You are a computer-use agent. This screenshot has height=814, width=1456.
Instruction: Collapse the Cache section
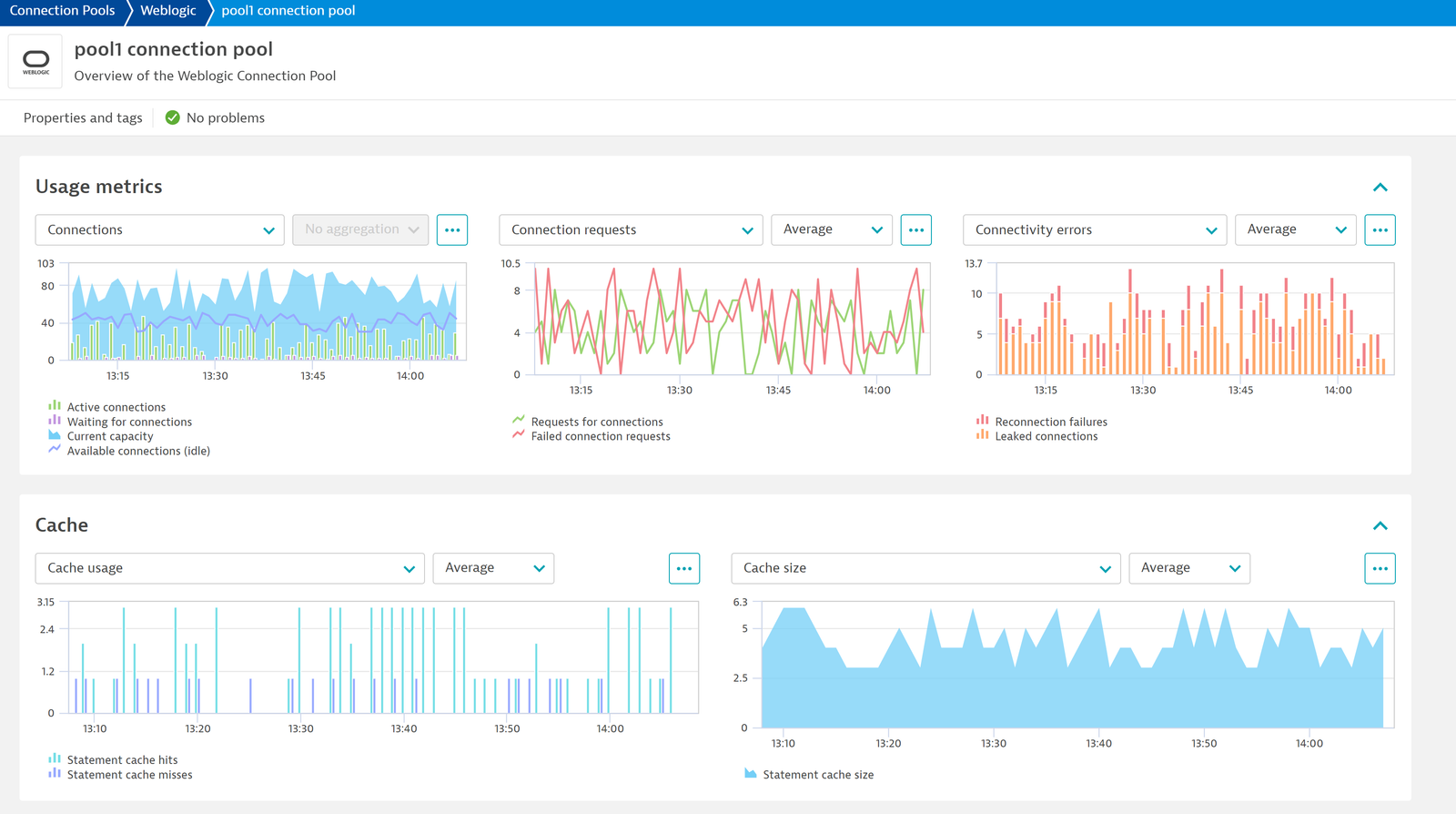coord(1380,525)
